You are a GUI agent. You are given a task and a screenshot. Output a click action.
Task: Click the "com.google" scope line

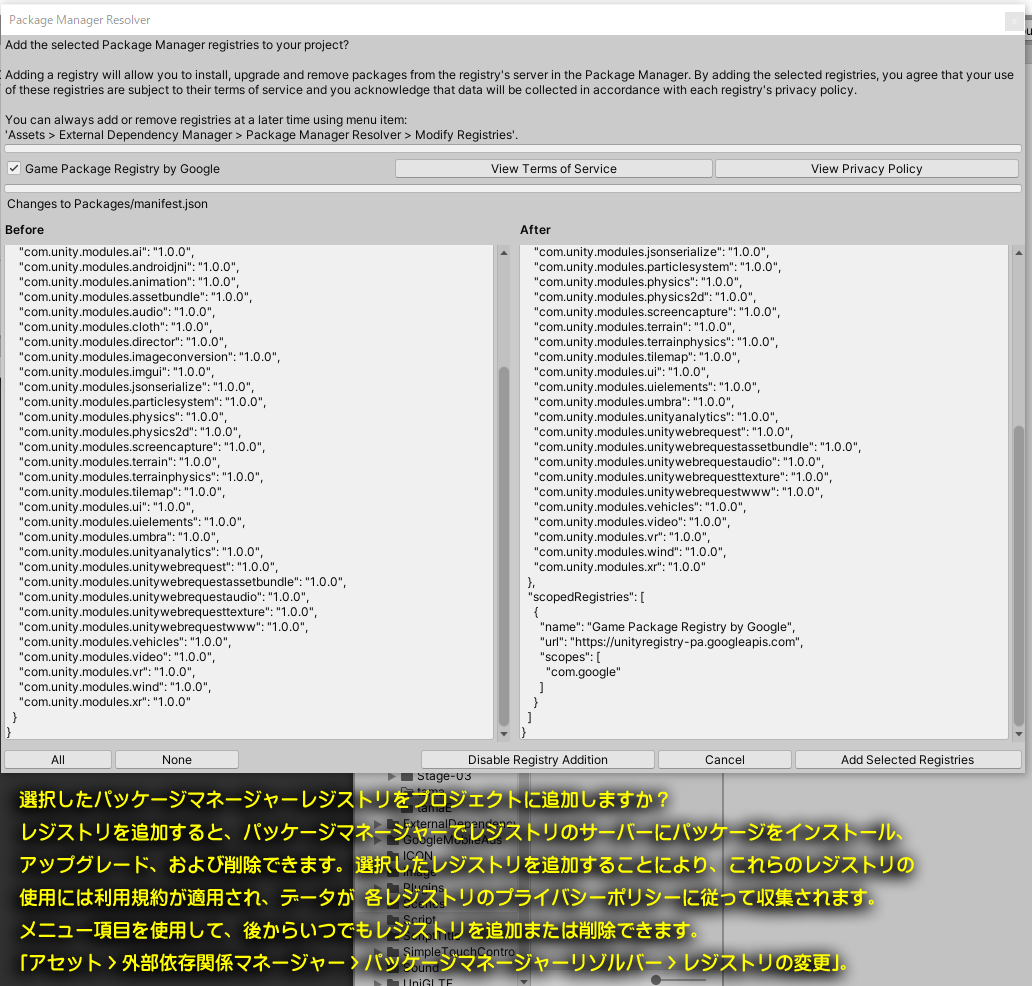point(583,672)
